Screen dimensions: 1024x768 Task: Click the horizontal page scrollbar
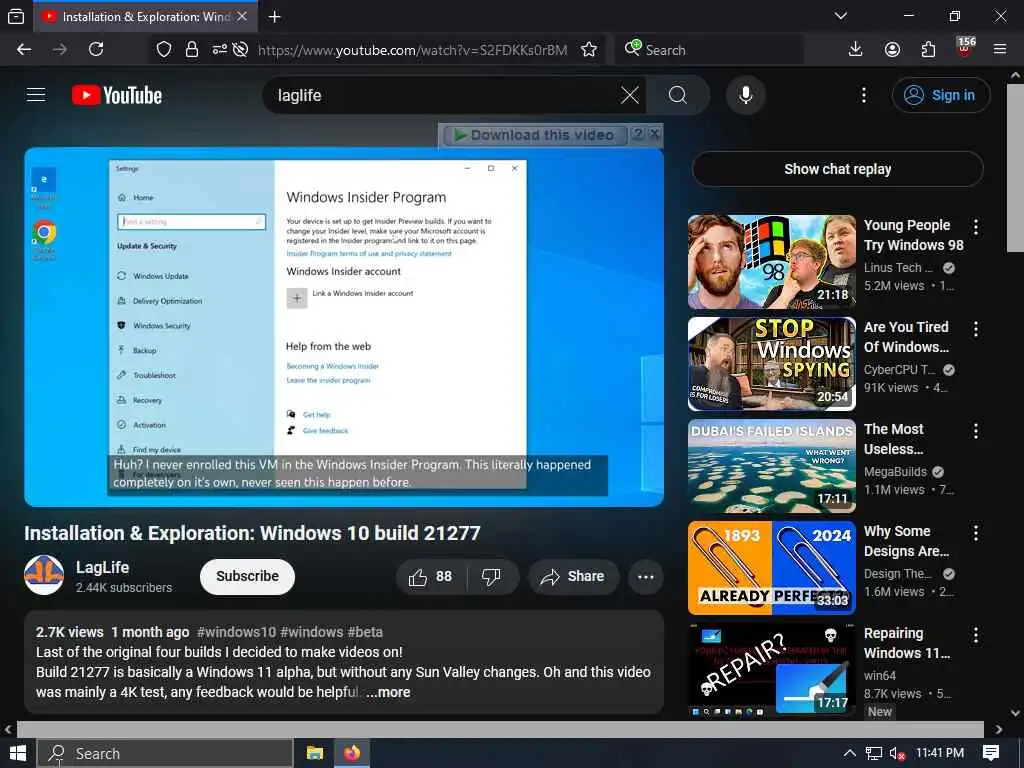(x=500, y=729)
